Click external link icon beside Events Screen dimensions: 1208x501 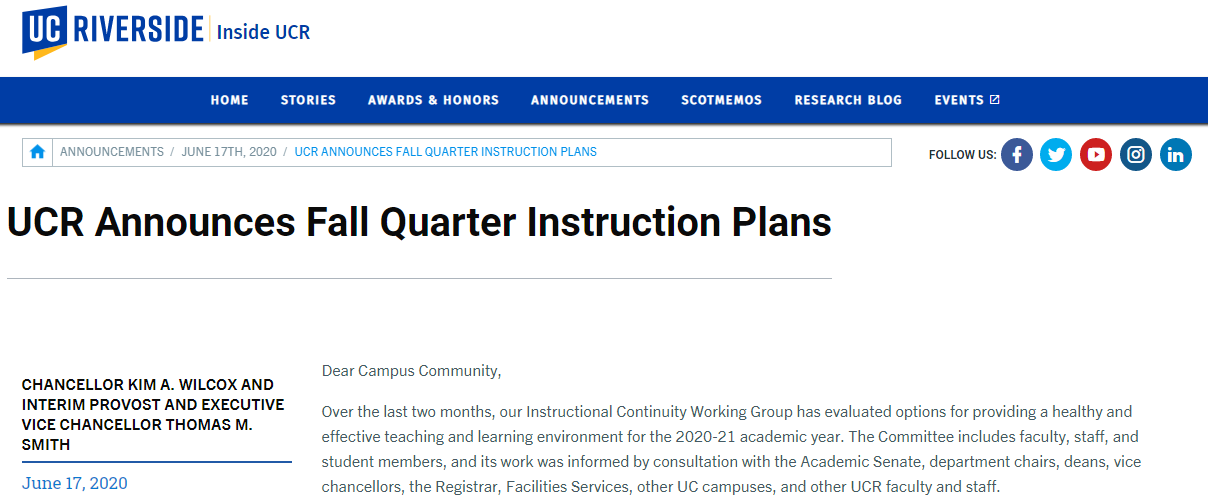tap(995, 99)
